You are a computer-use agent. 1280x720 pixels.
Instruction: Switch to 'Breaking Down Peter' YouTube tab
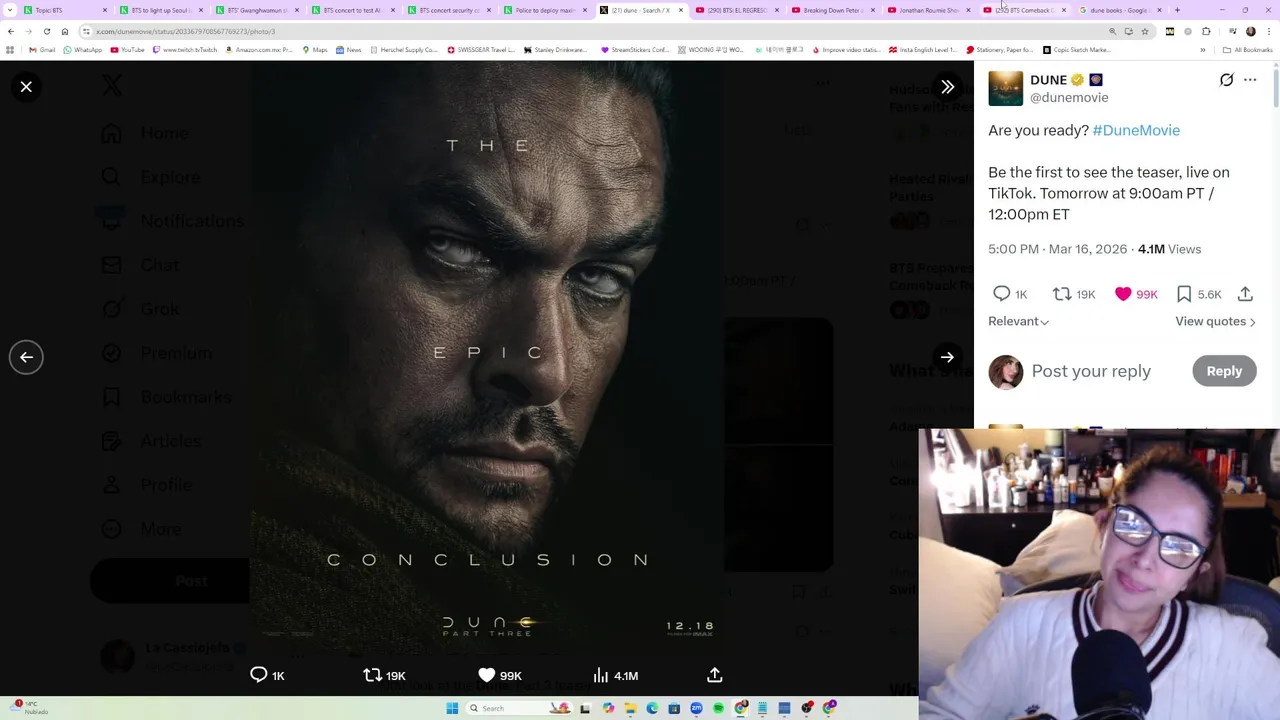(x=831, y=10)
